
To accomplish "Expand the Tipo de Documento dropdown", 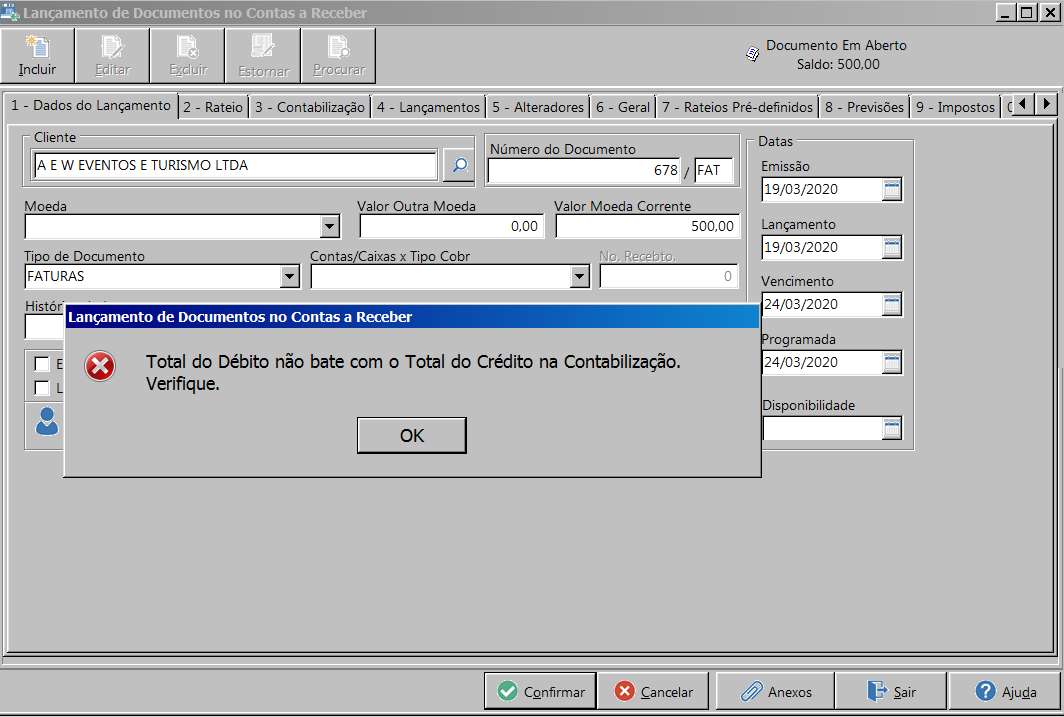I will point(290,276).
